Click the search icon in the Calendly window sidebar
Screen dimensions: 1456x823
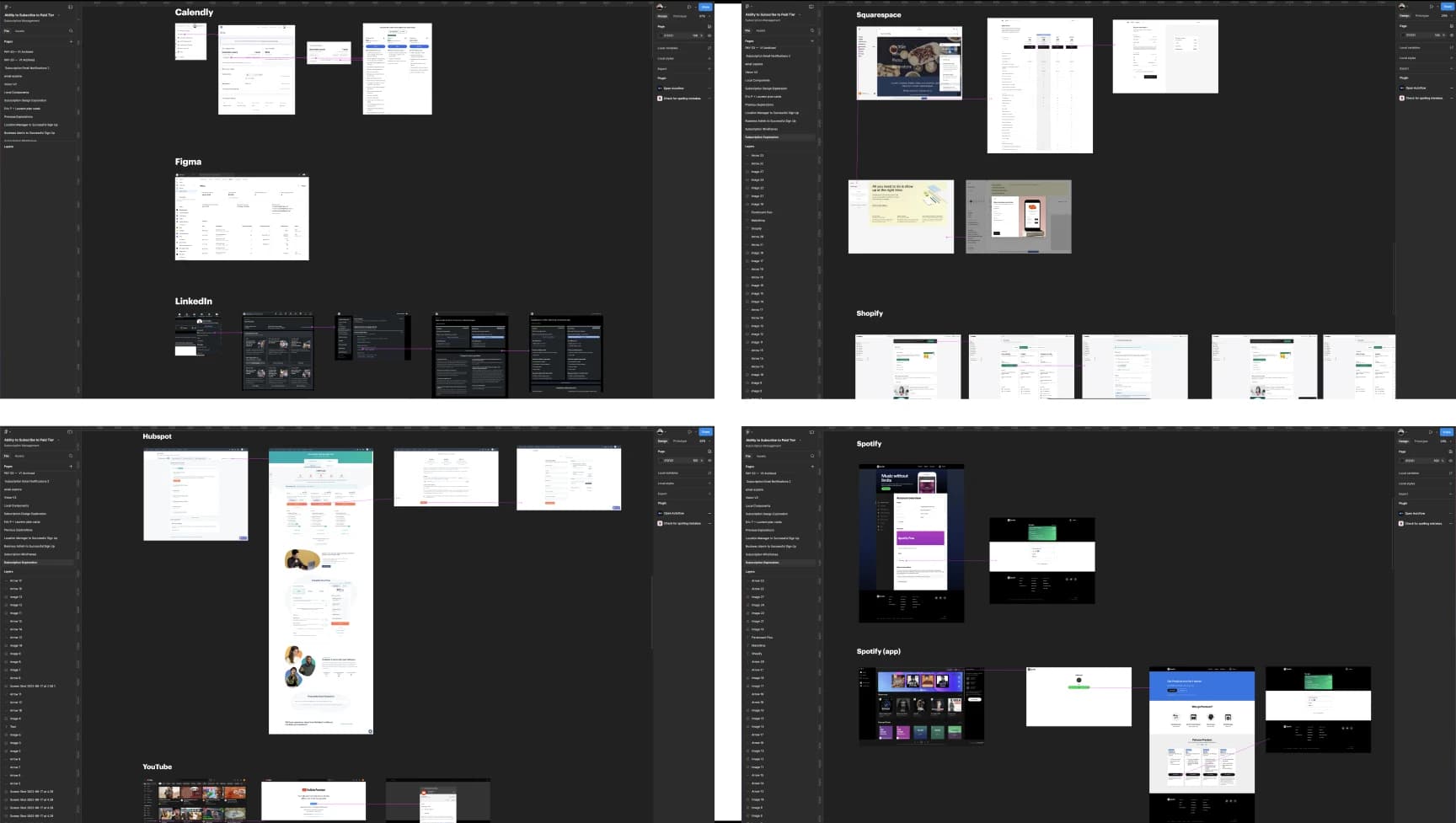[x=71, y=31]
